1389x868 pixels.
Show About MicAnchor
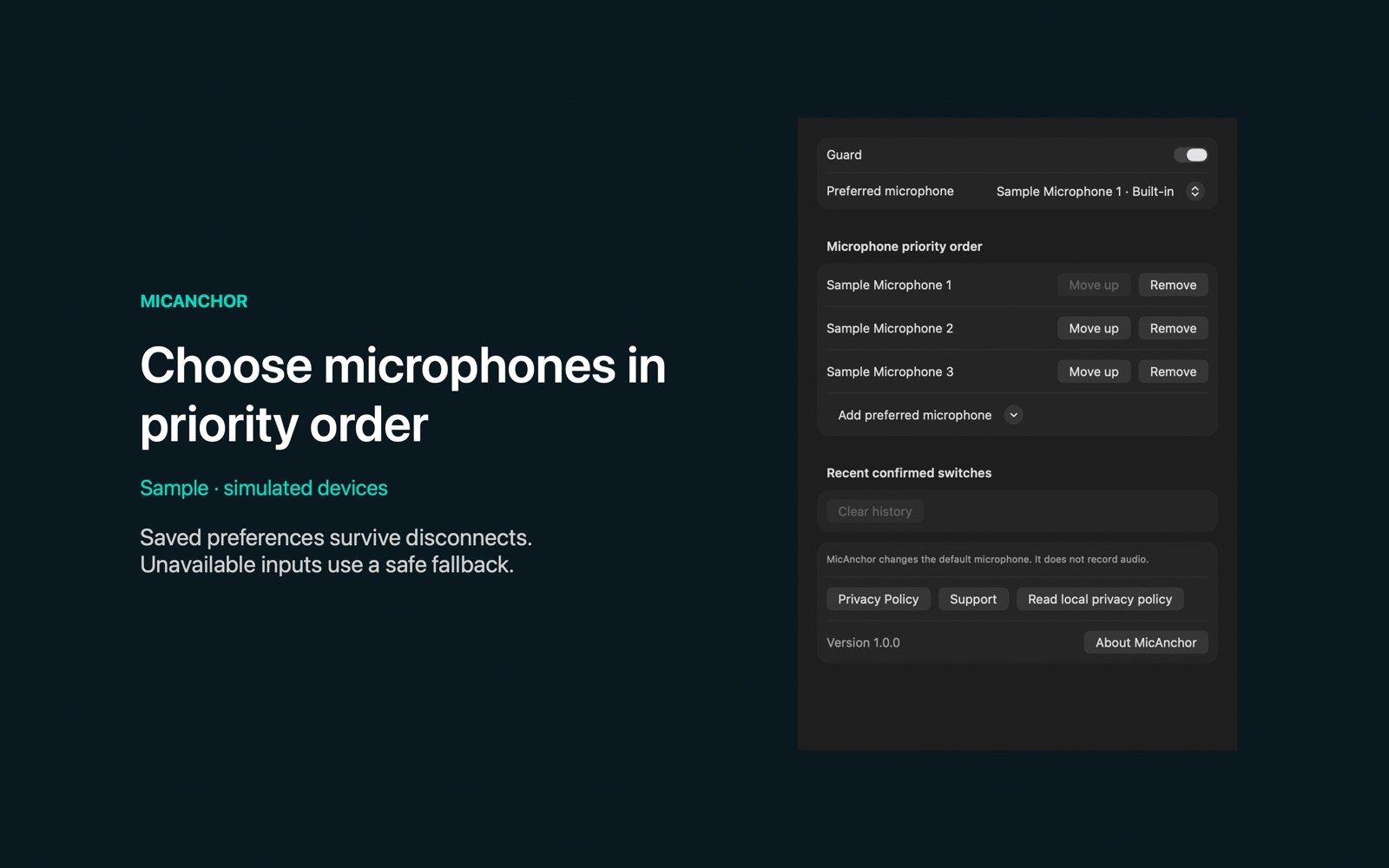[x=1146, y=642]
